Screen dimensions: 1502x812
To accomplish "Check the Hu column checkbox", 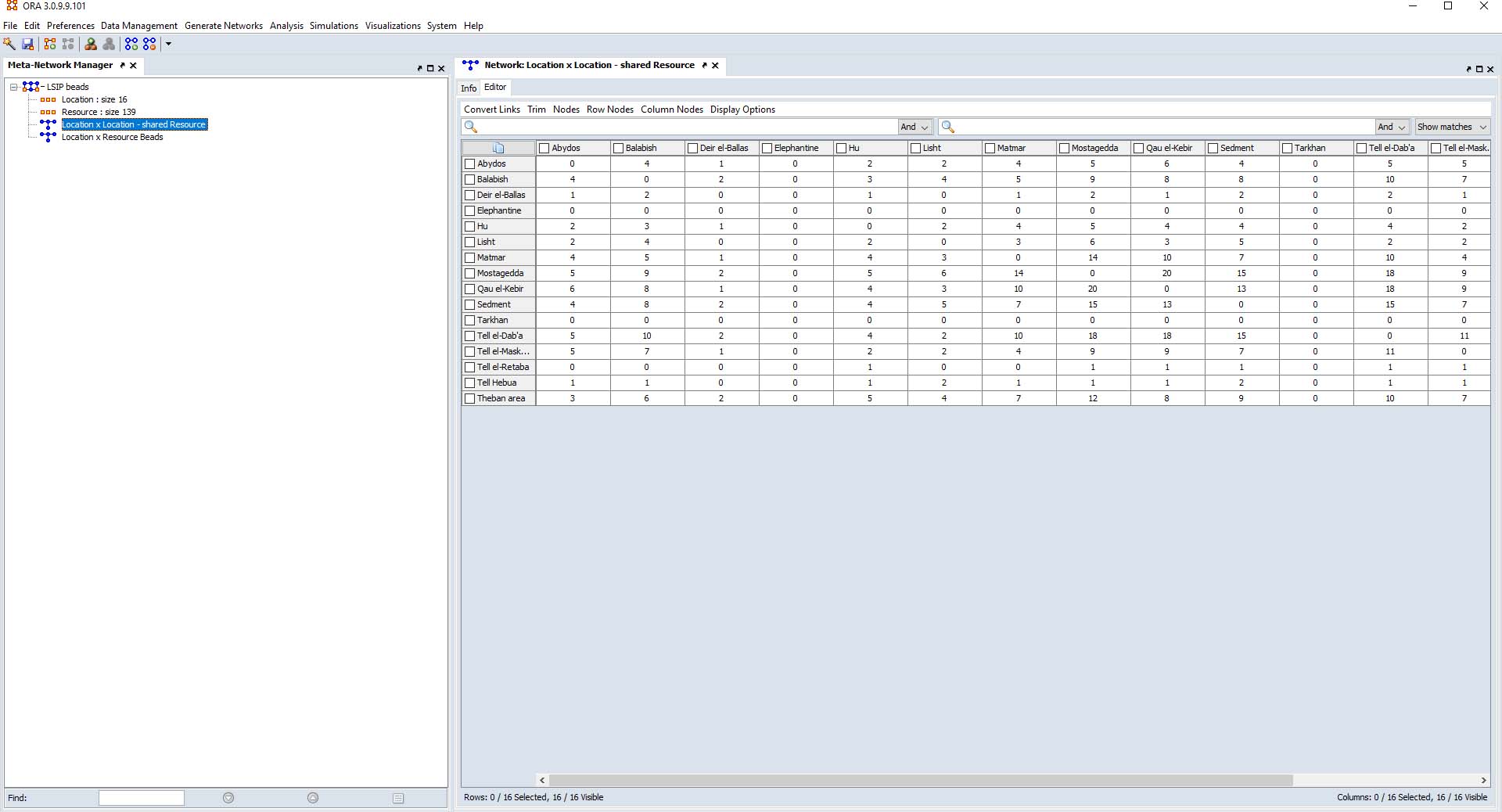I will [x=842, y=148].
